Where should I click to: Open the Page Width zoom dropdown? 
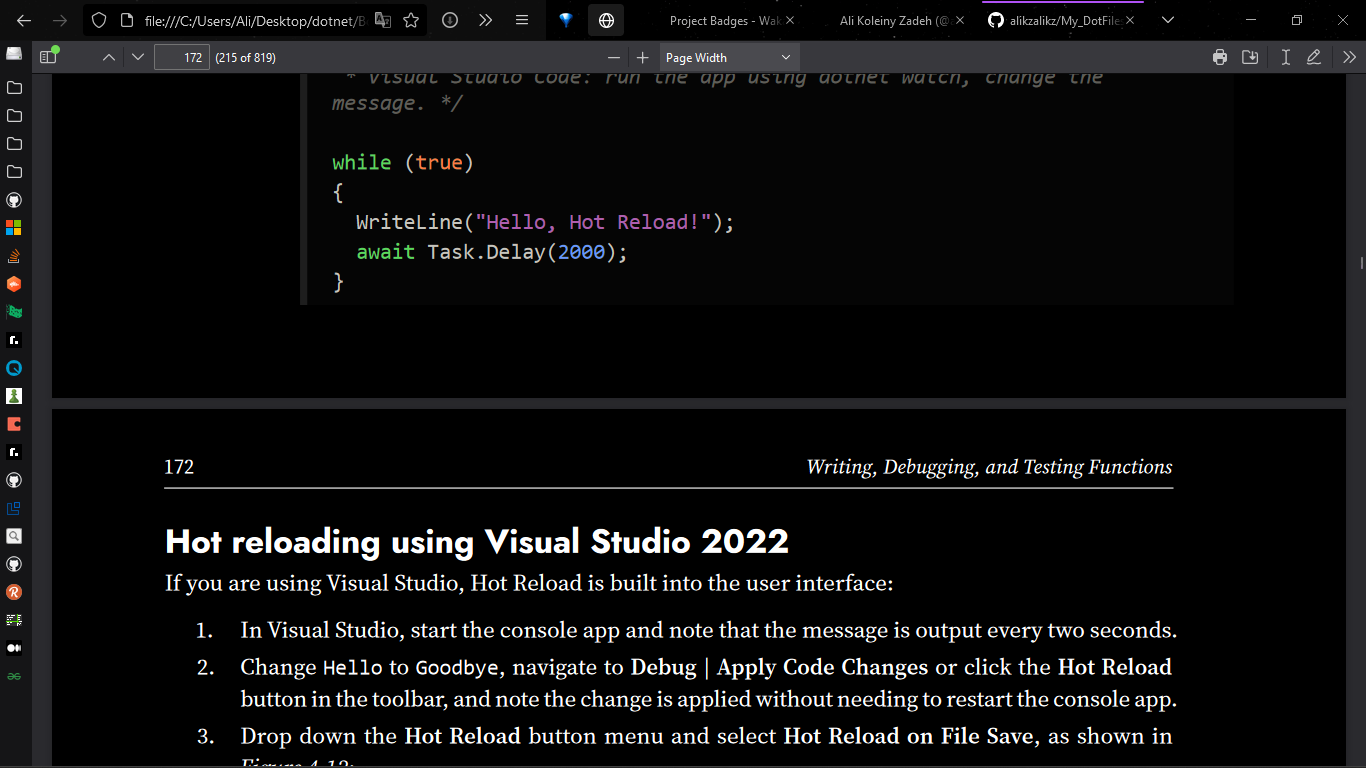729,57
